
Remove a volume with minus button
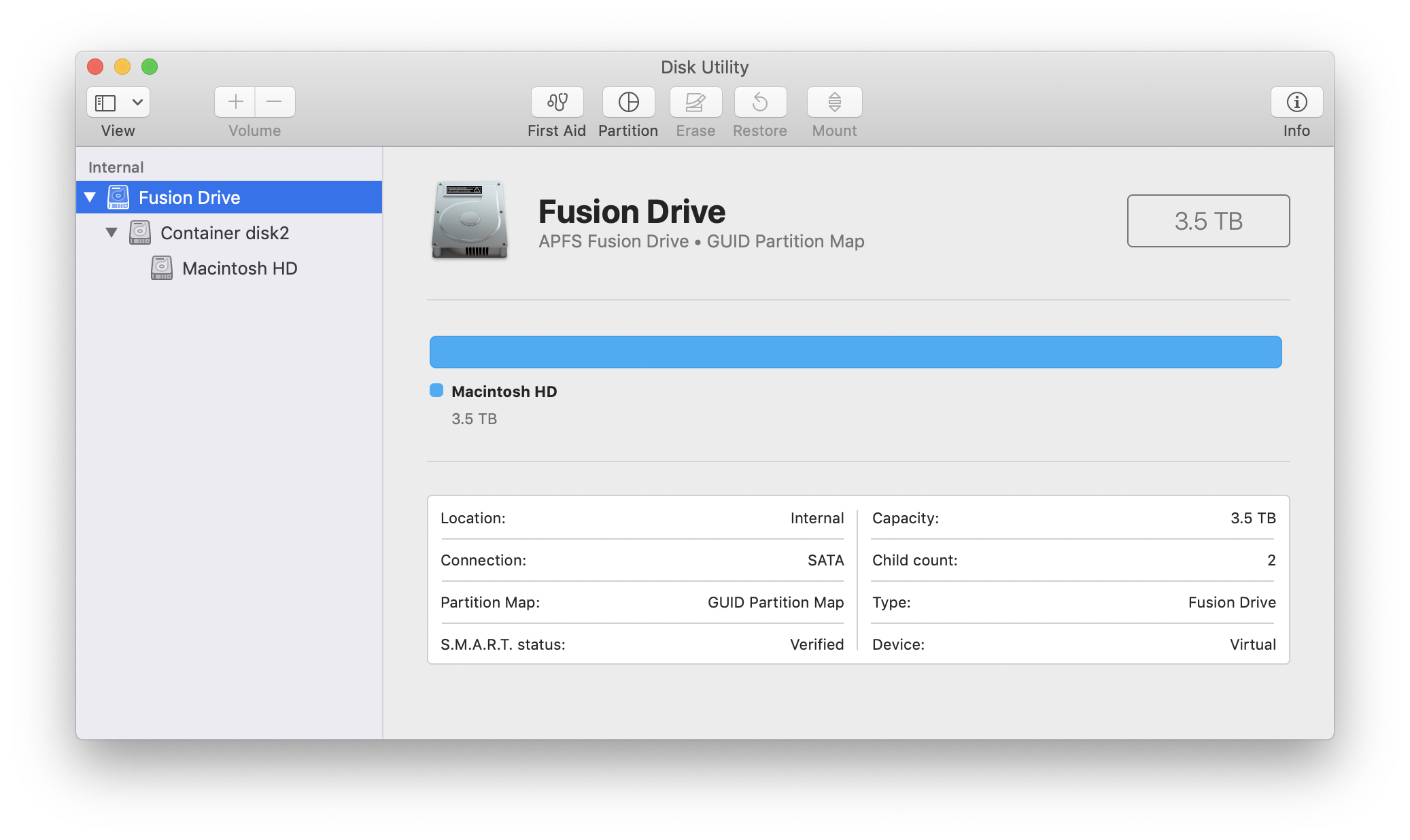point(275,102)
